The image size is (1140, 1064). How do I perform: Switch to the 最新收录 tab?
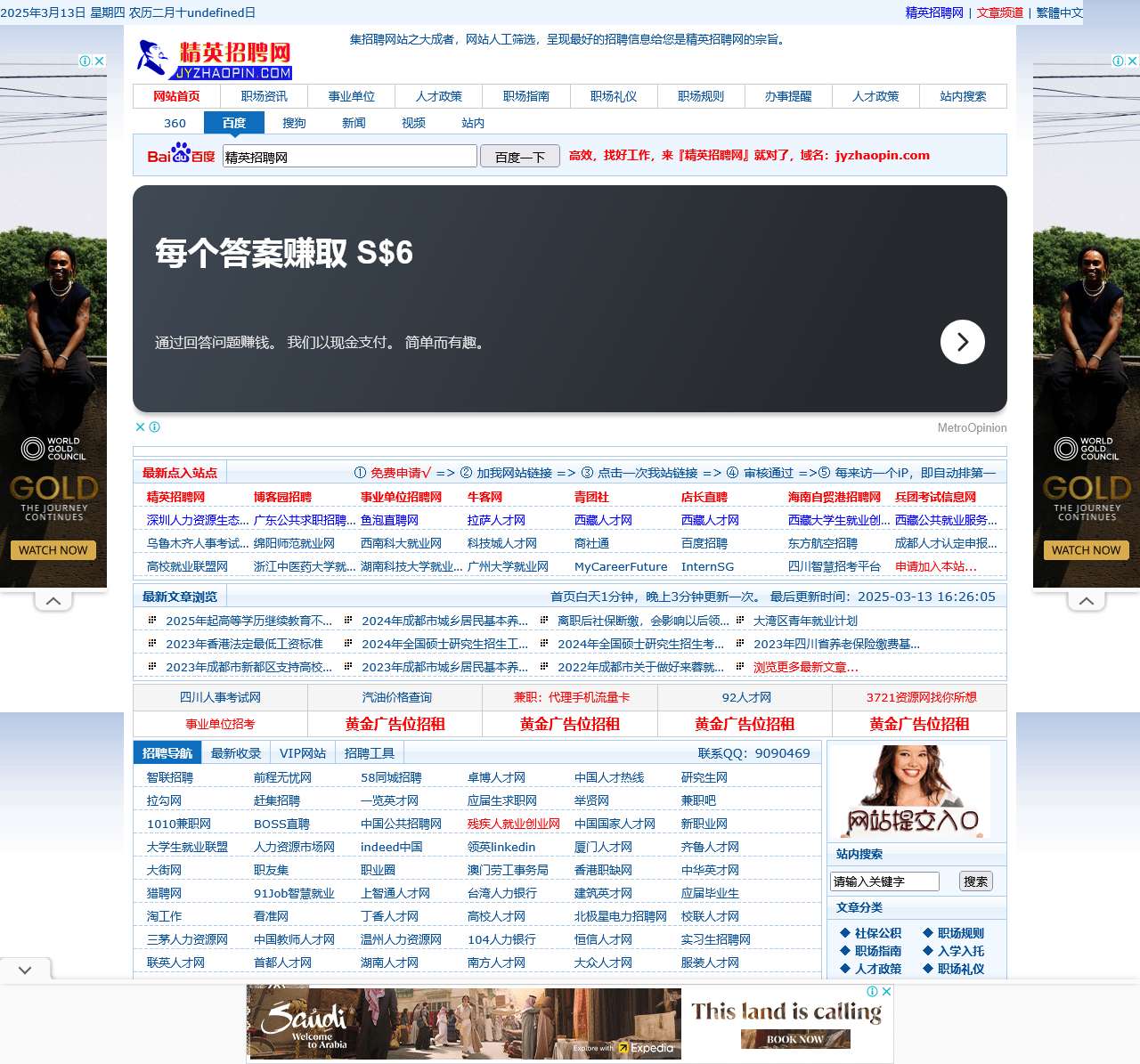pyautogui.click(x=236, y=753)
